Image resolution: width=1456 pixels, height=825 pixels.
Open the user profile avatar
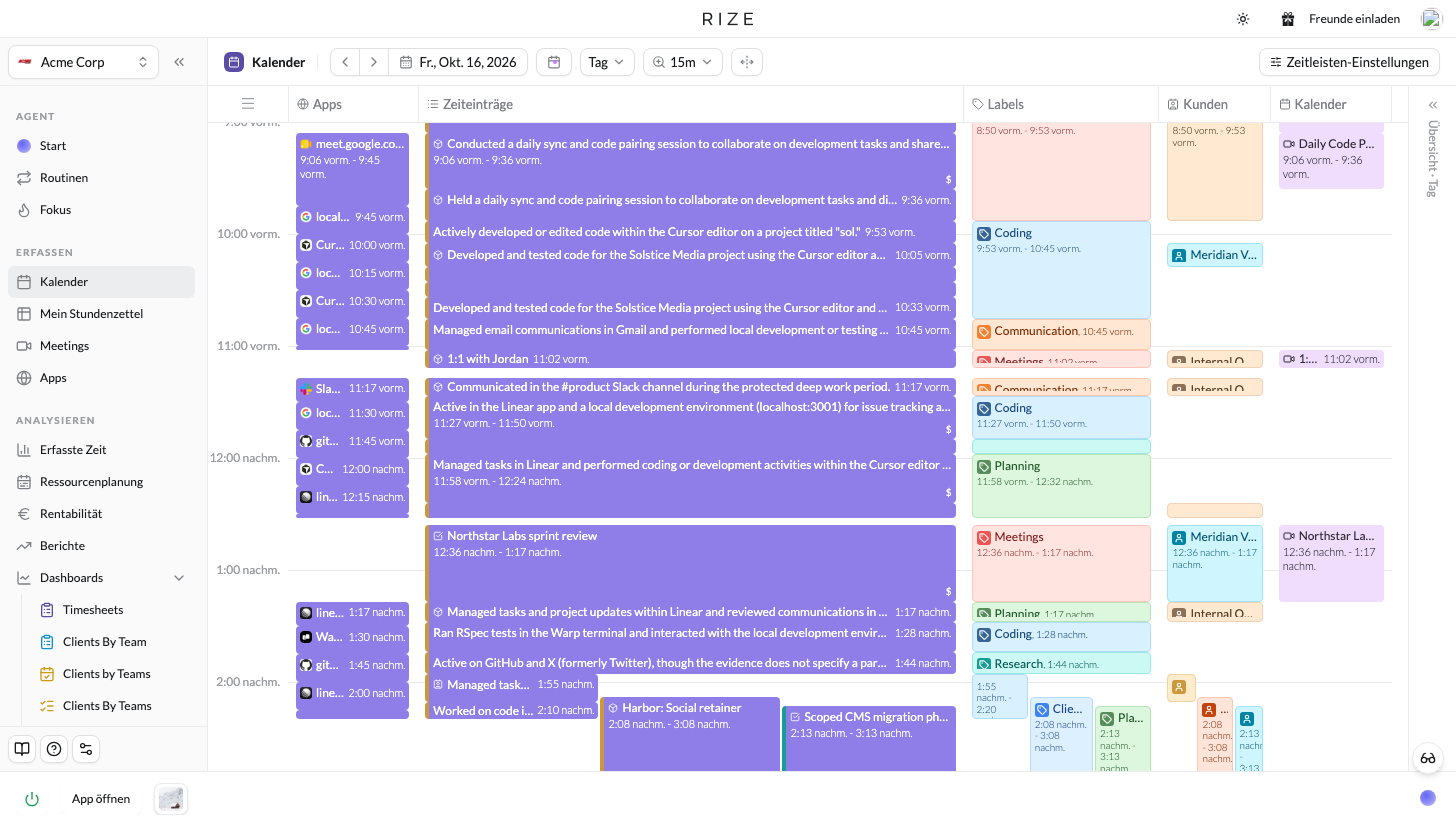[1431, 19]
